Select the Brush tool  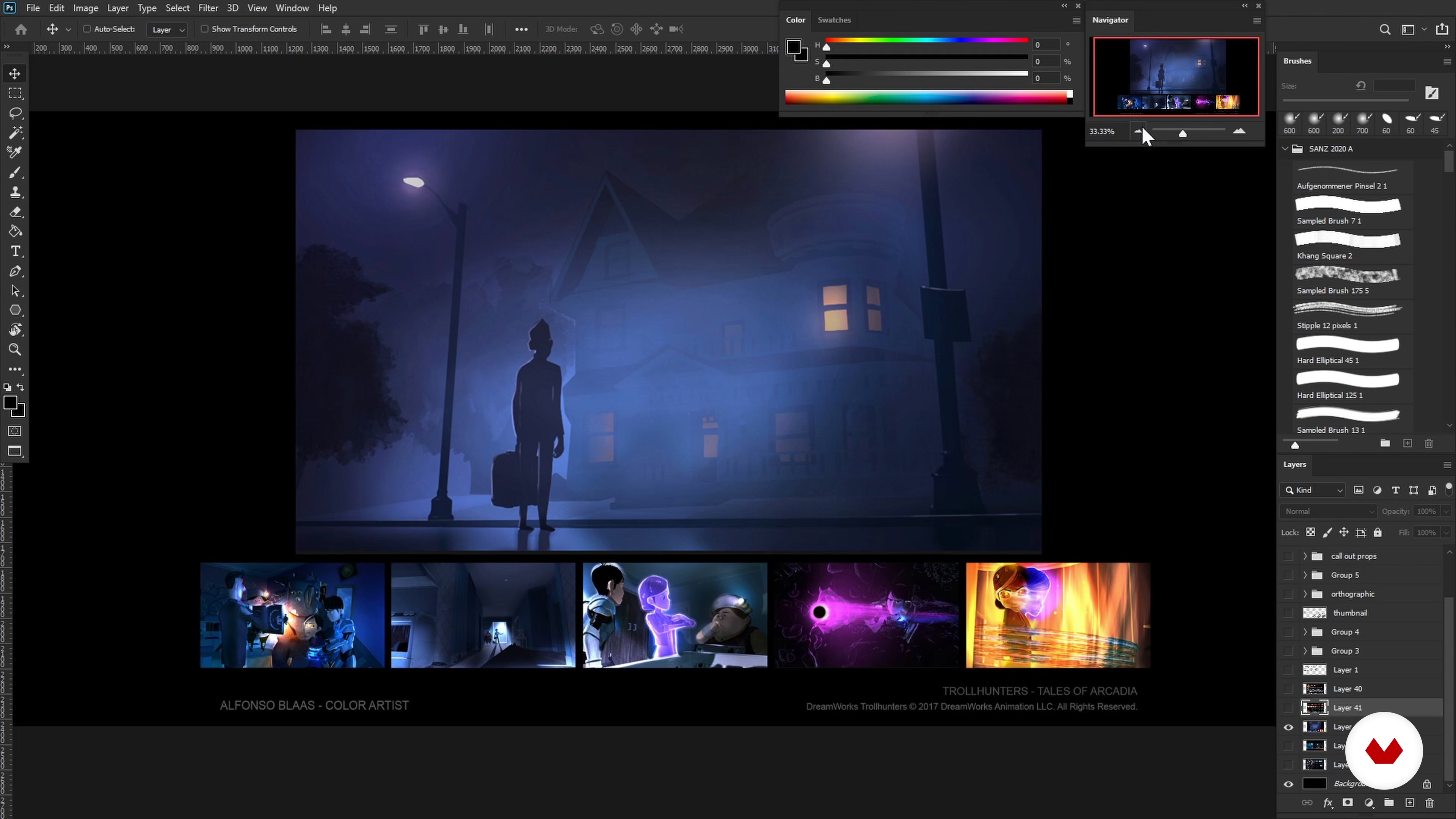coord(15,173)
